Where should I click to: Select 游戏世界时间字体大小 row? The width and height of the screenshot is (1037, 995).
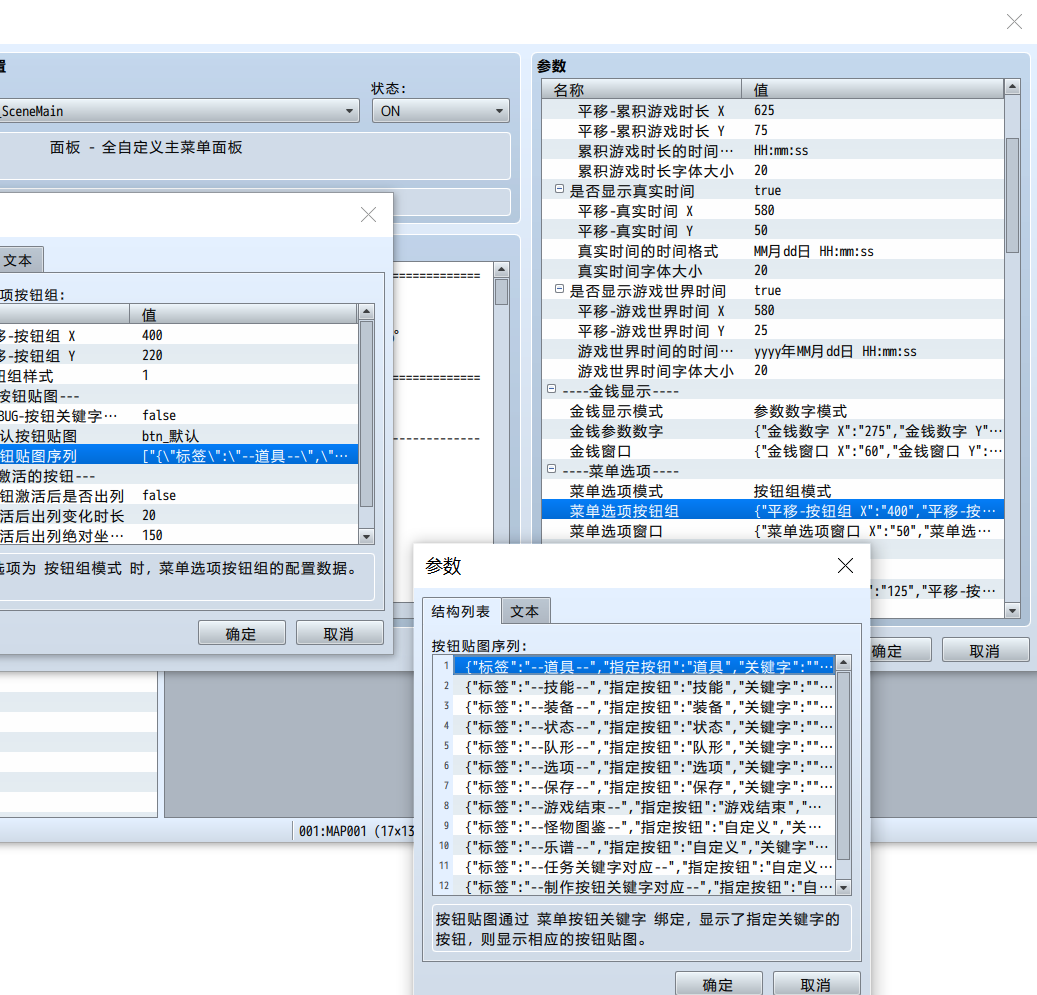[772, 370]
